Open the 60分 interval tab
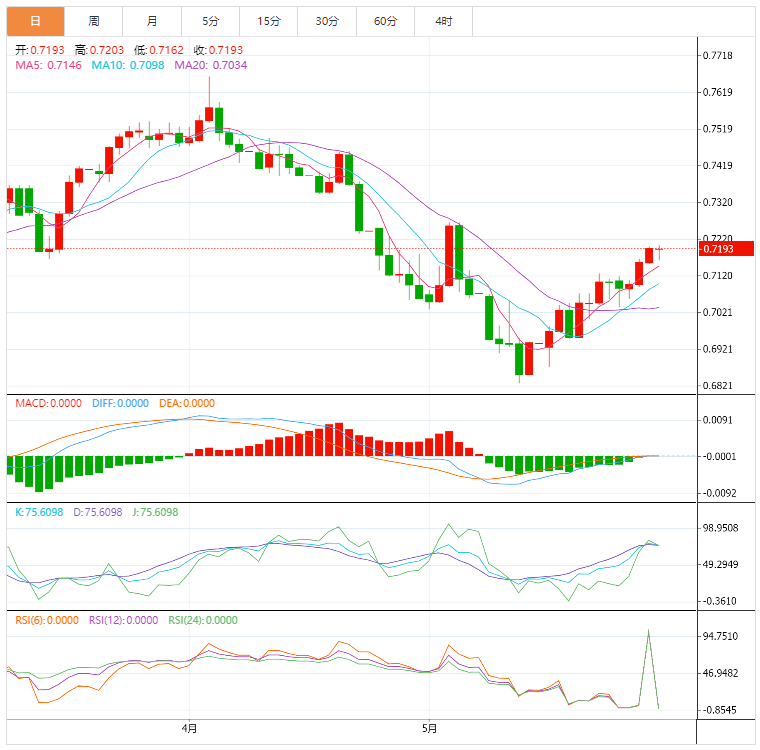The width and height of the screenshot is (760, 750). [x=385, y=21]
